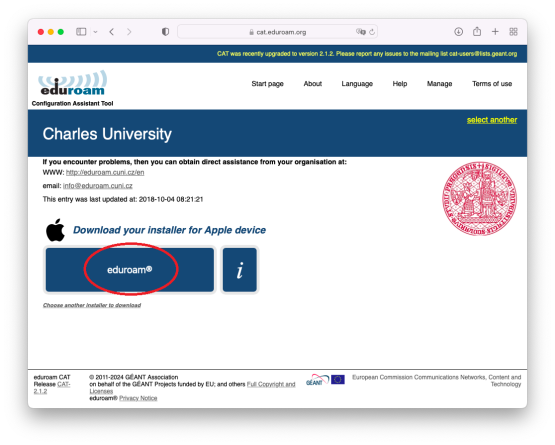This screenshot has width=555, height=445.
Task: Open the Share icon in toolbar
Action: tap(477, 32)
